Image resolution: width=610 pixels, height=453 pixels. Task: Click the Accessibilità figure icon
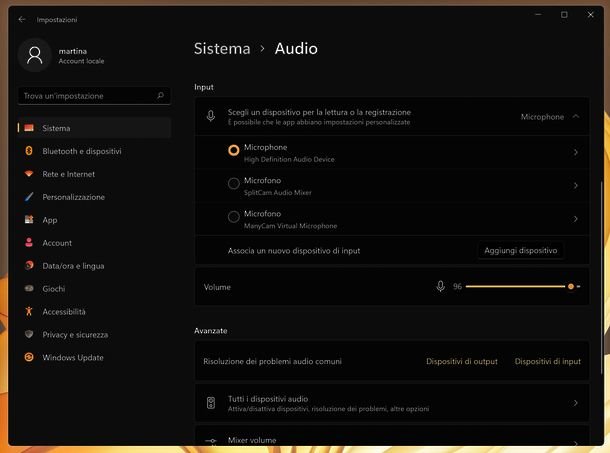pos(29,311)
